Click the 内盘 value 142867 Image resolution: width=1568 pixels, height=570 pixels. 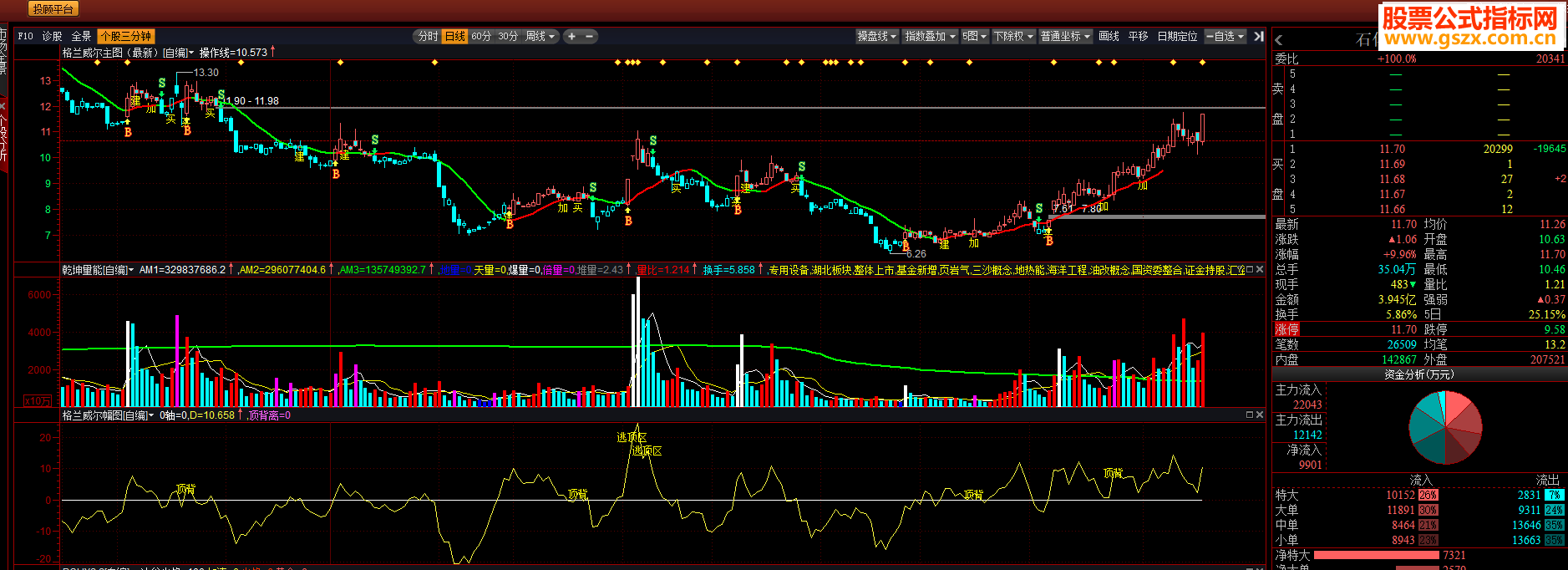(1399, 359)
